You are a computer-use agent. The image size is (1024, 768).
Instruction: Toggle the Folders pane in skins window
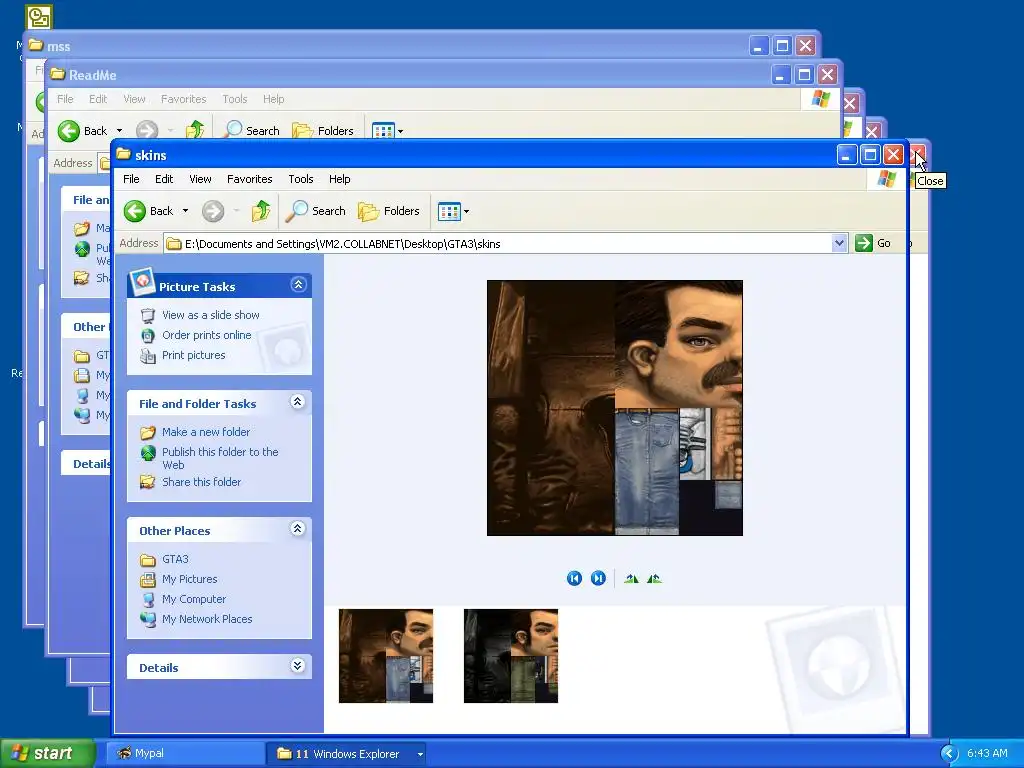tap(389, 211)
